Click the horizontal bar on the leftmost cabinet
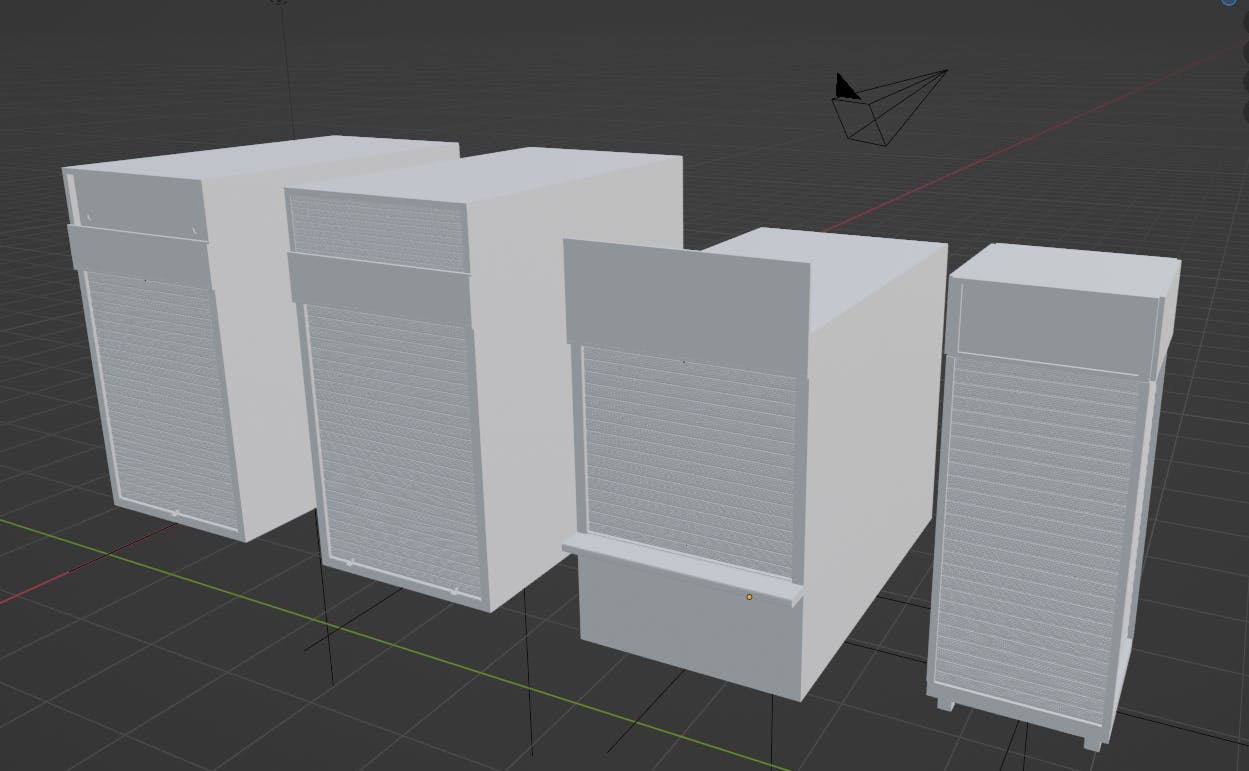Viewport: 1249px width, 771px height. click(138, 254)
